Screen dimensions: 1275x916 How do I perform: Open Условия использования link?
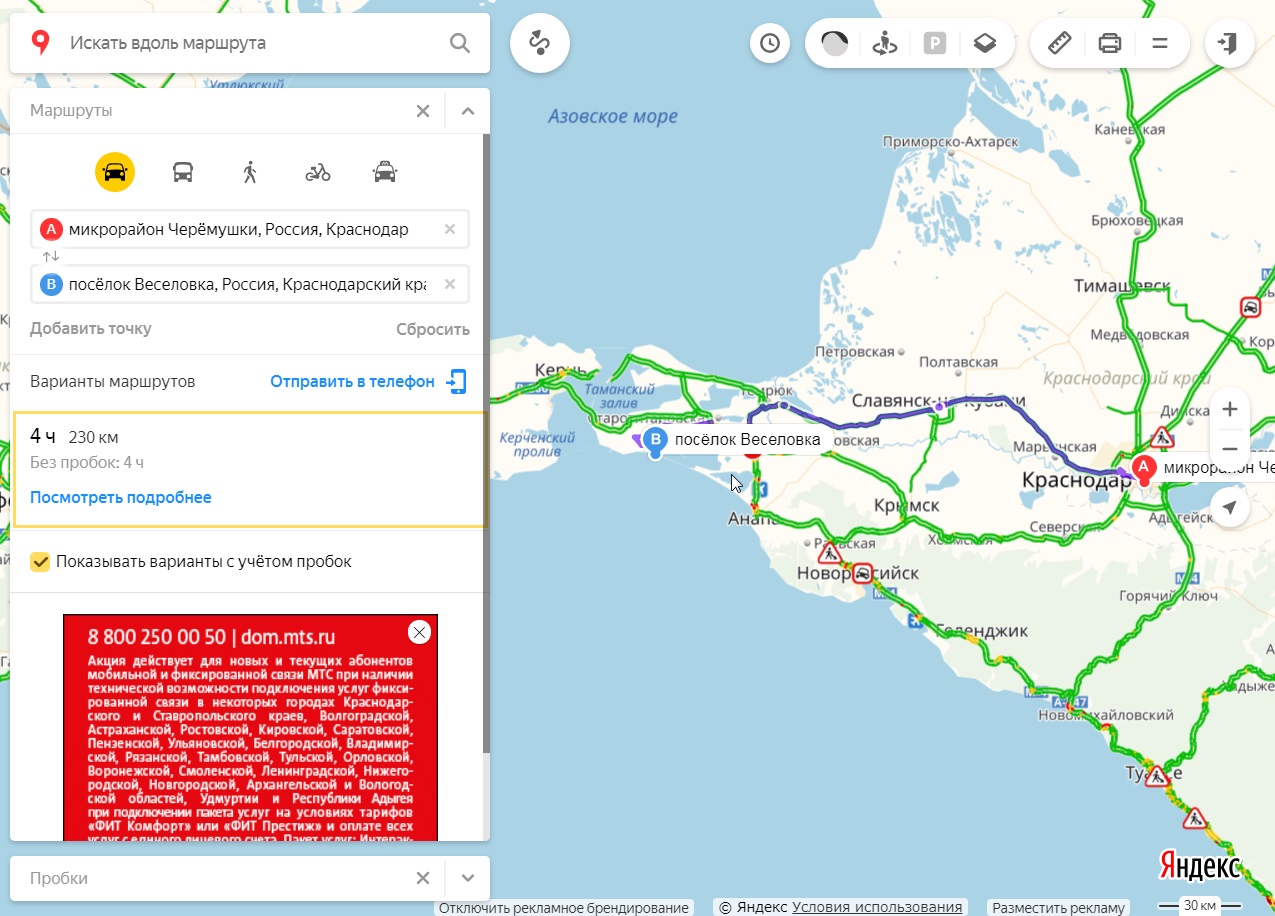(877, 907)
